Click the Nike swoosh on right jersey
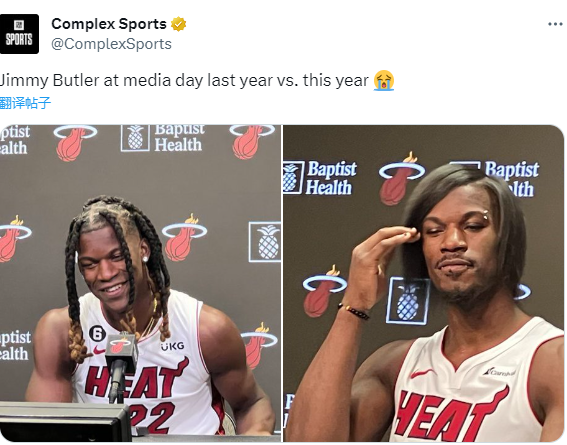This screenshot has height=445, width=567. pos(421,373)
